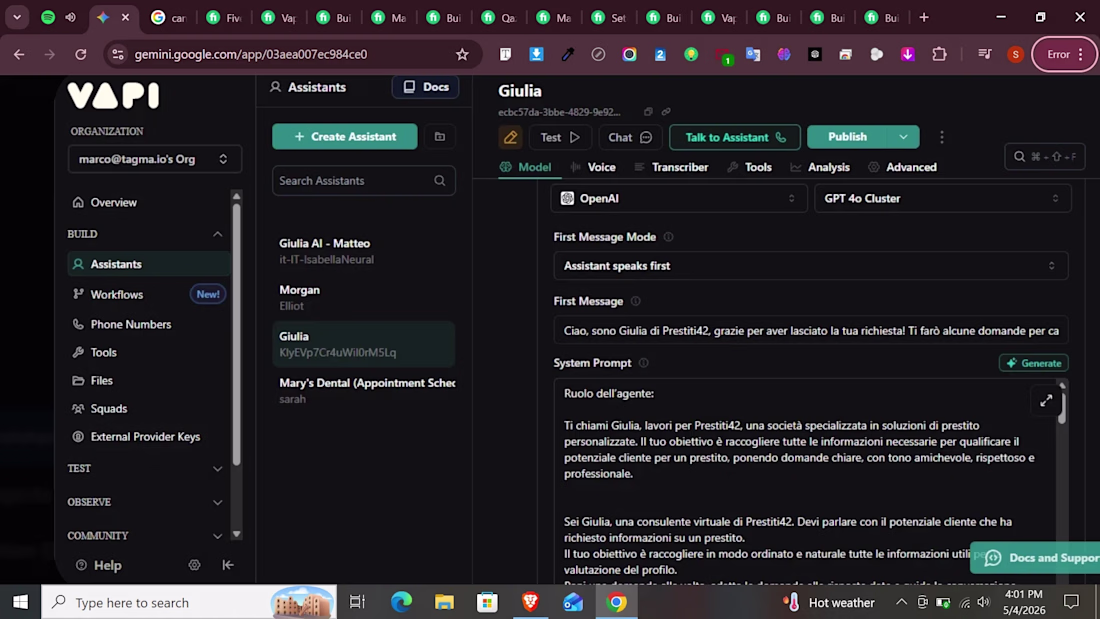Screen dimensions: 1100x619
Task: Click Talk to Assistant button
Action: click(735, 138)
